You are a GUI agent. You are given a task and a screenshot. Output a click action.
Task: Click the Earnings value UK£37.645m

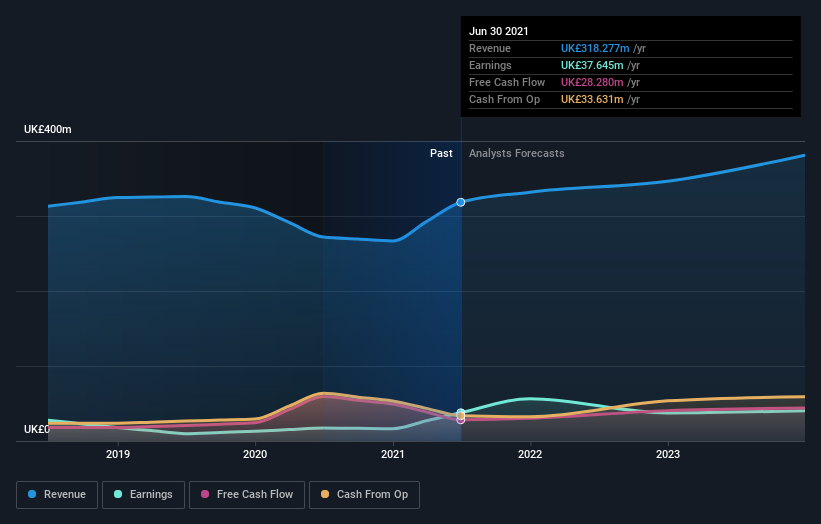point(592,65)
